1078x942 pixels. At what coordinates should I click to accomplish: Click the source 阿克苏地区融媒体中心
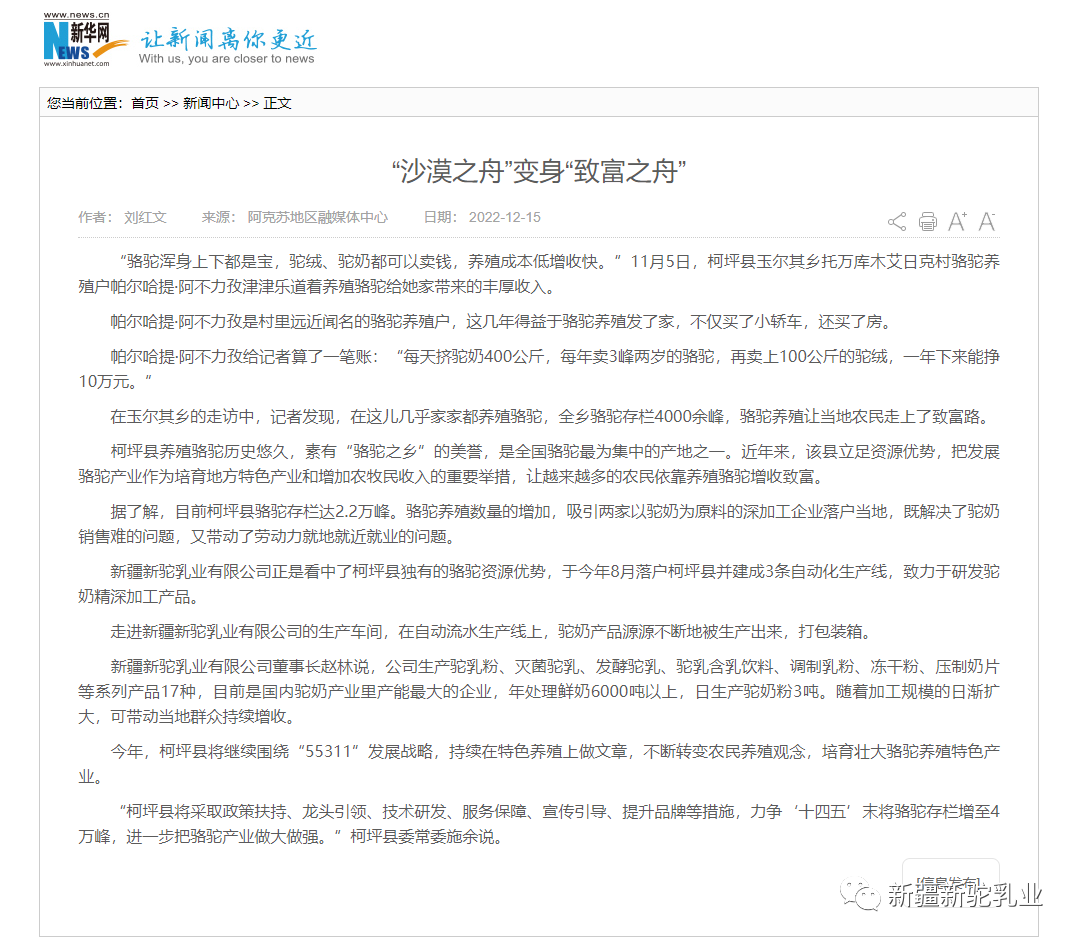click(x=317, y=217)
